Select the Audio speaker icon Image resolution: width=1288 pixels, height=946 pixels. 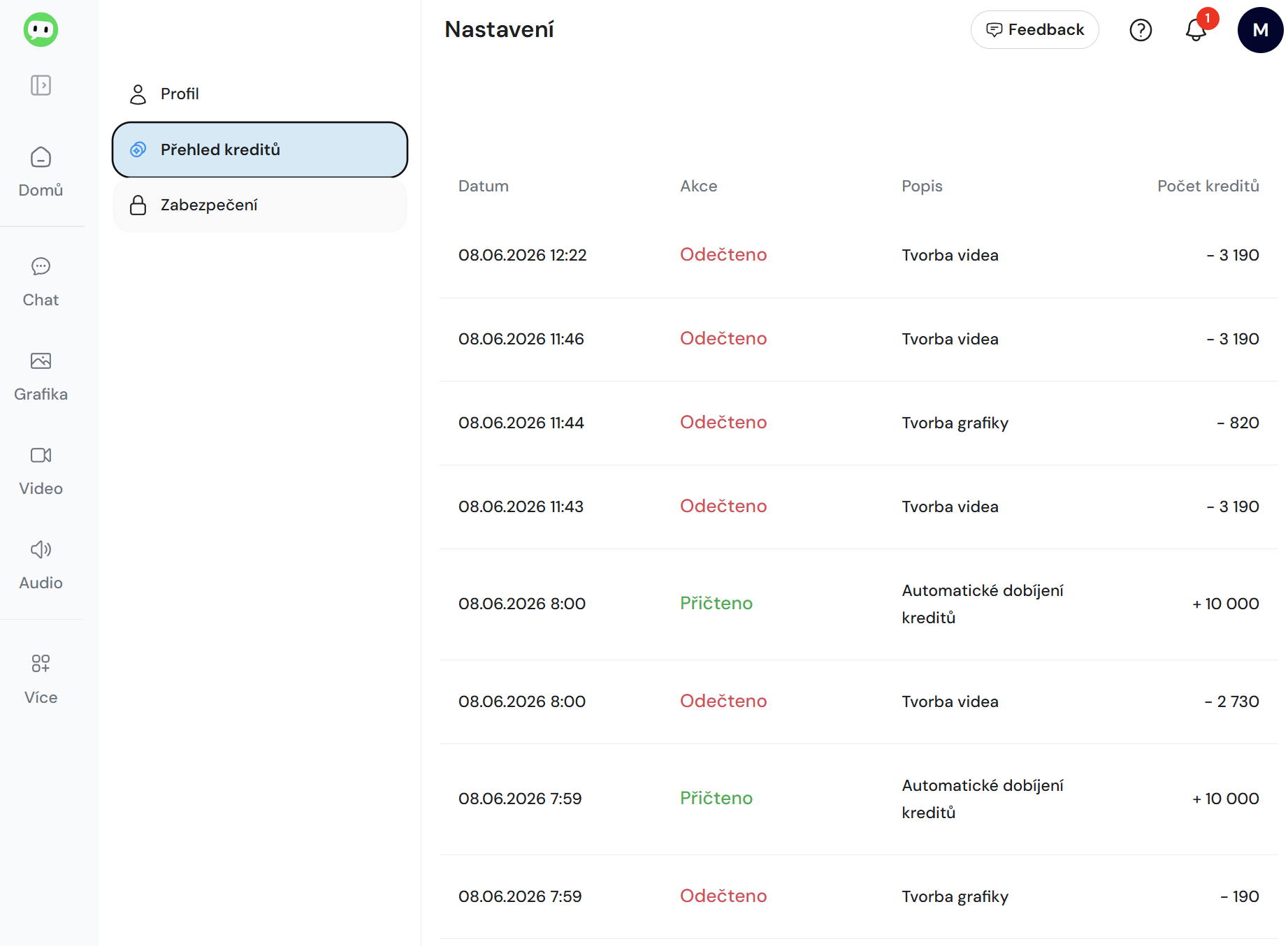(x=41, y=550)
